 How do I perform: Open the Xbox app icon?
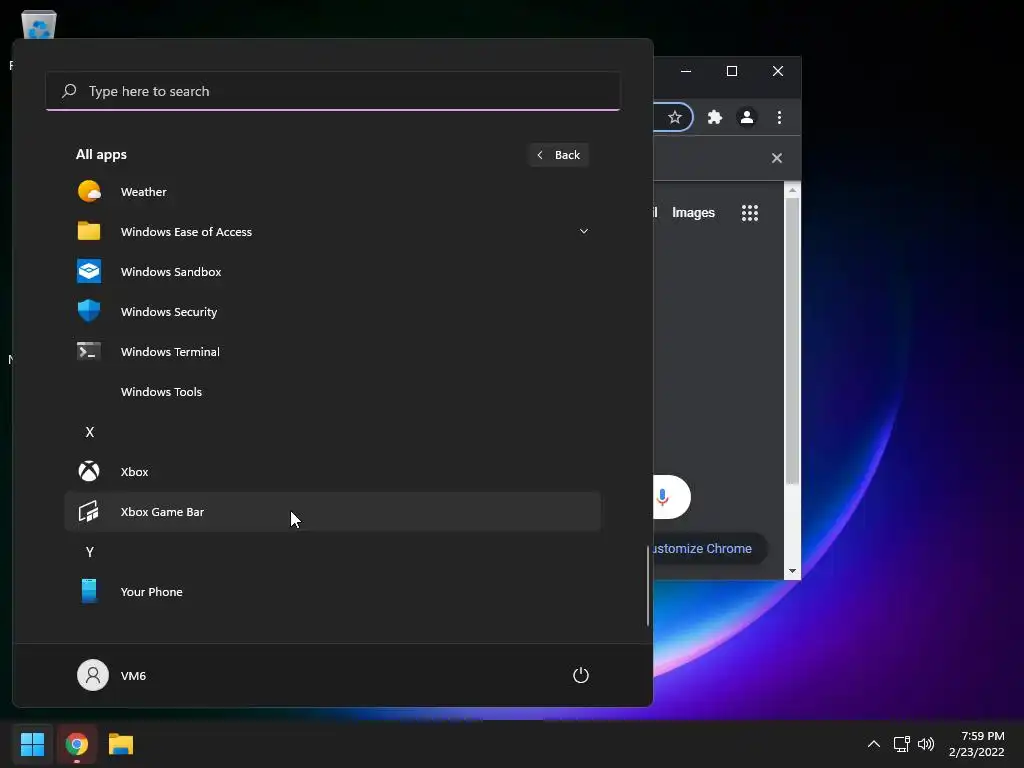(x=89, y=471)
